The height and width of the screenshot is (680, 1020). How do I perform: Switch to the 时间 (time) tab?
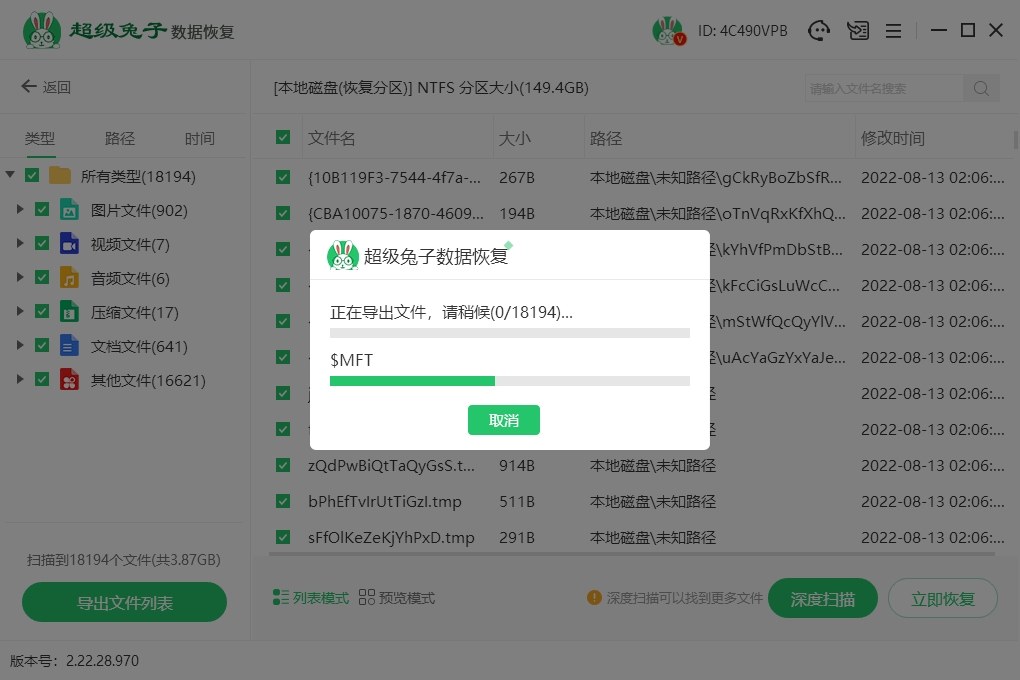(x=199, y=139)
